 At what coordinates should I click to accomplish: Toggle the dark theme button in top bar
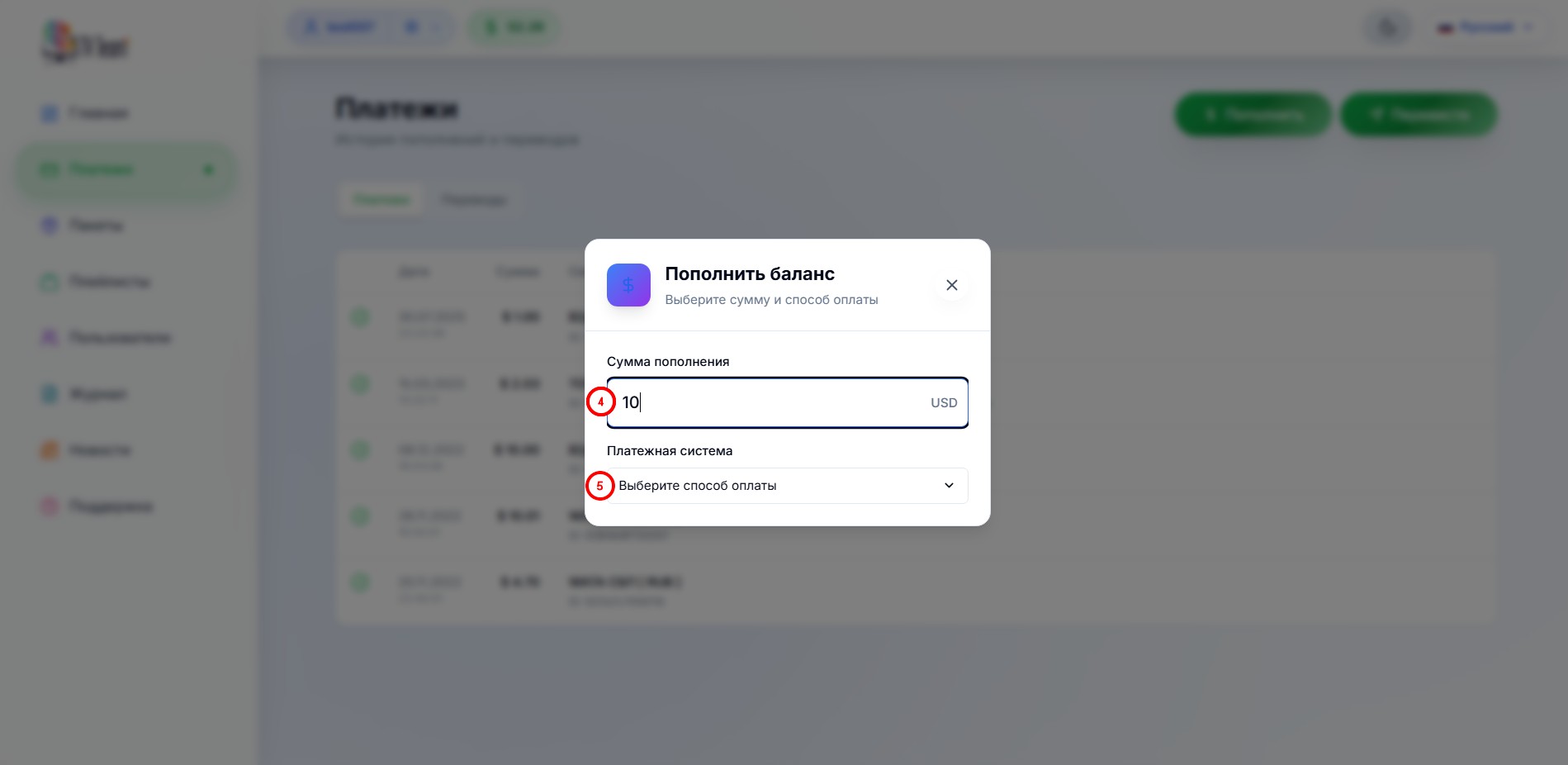[1388, 28]
